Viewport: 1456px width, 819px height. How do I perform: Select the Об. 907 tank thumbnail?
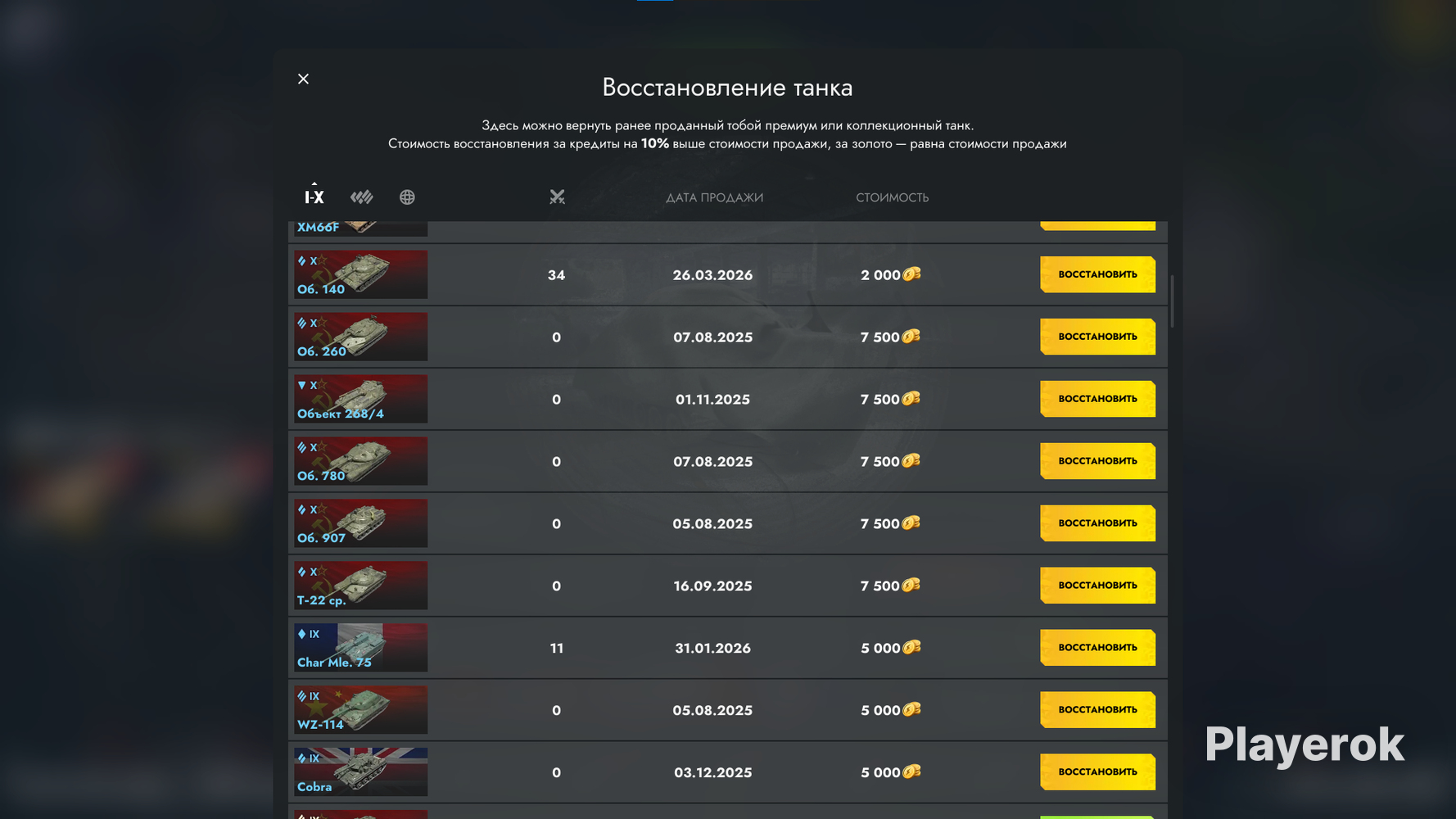(x=361, y=523)
